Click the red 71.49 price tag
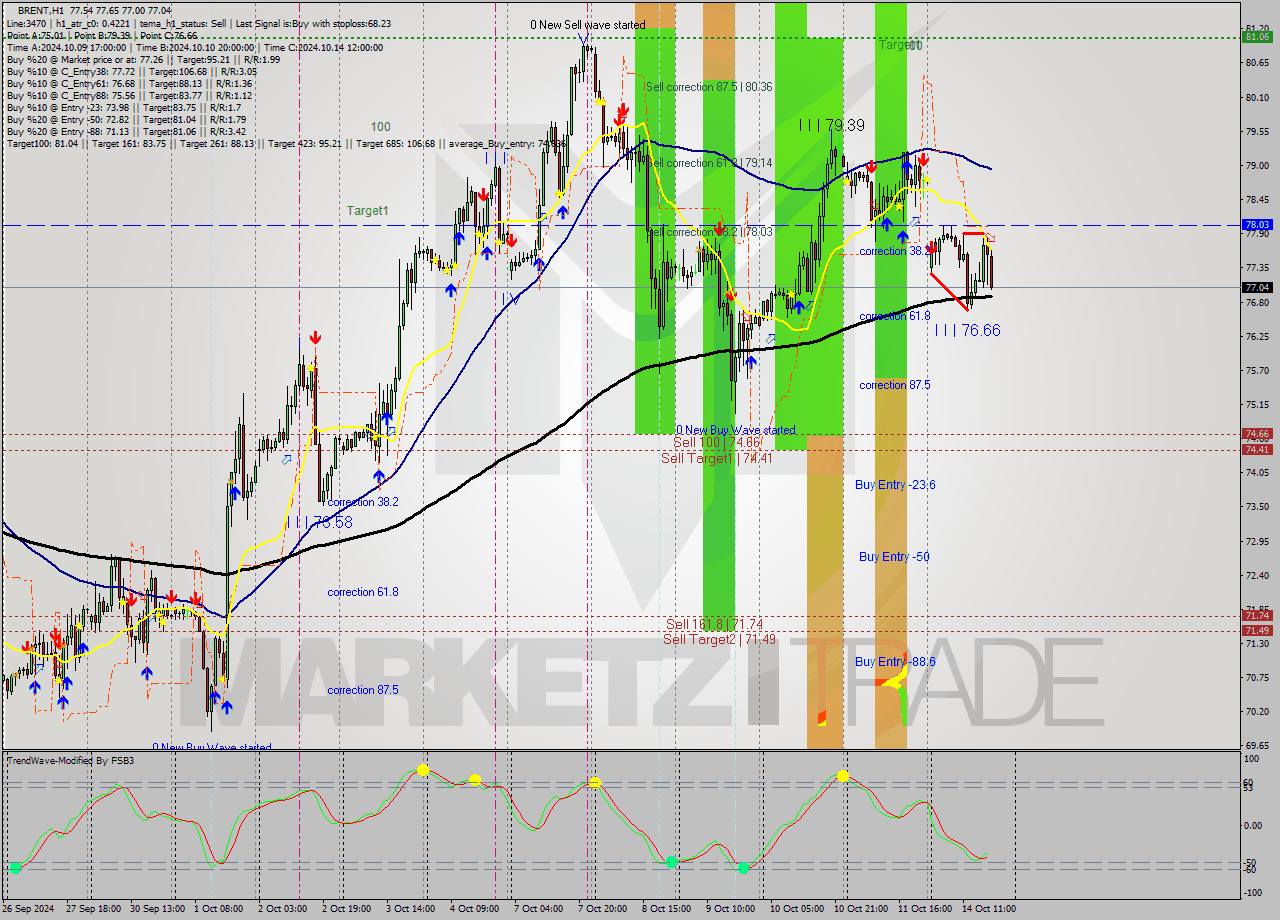The height and width of the screenshot is (920, 1280). pos(1257,631)
